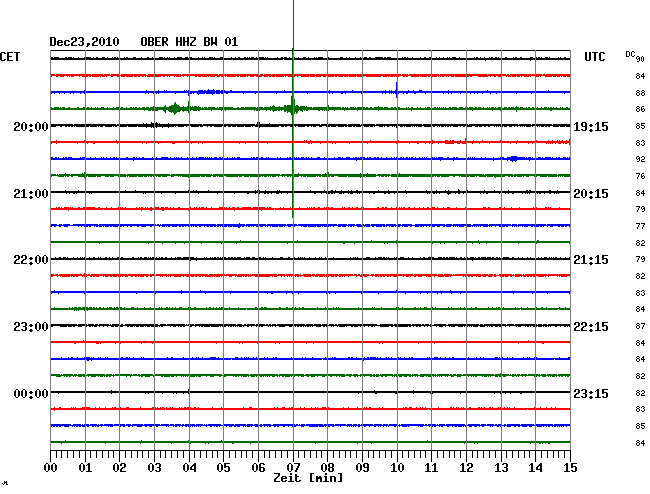
Task: Click minute tick label 07
Action: (x=293, y=467)
